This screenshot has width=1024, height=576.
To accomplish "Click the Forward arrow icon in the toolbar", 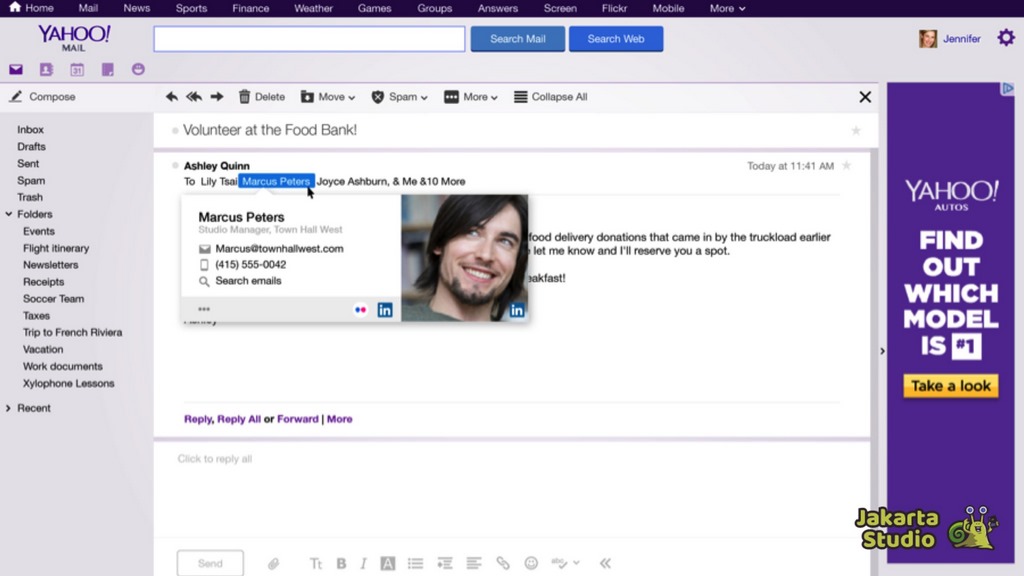I will (217, 97).
